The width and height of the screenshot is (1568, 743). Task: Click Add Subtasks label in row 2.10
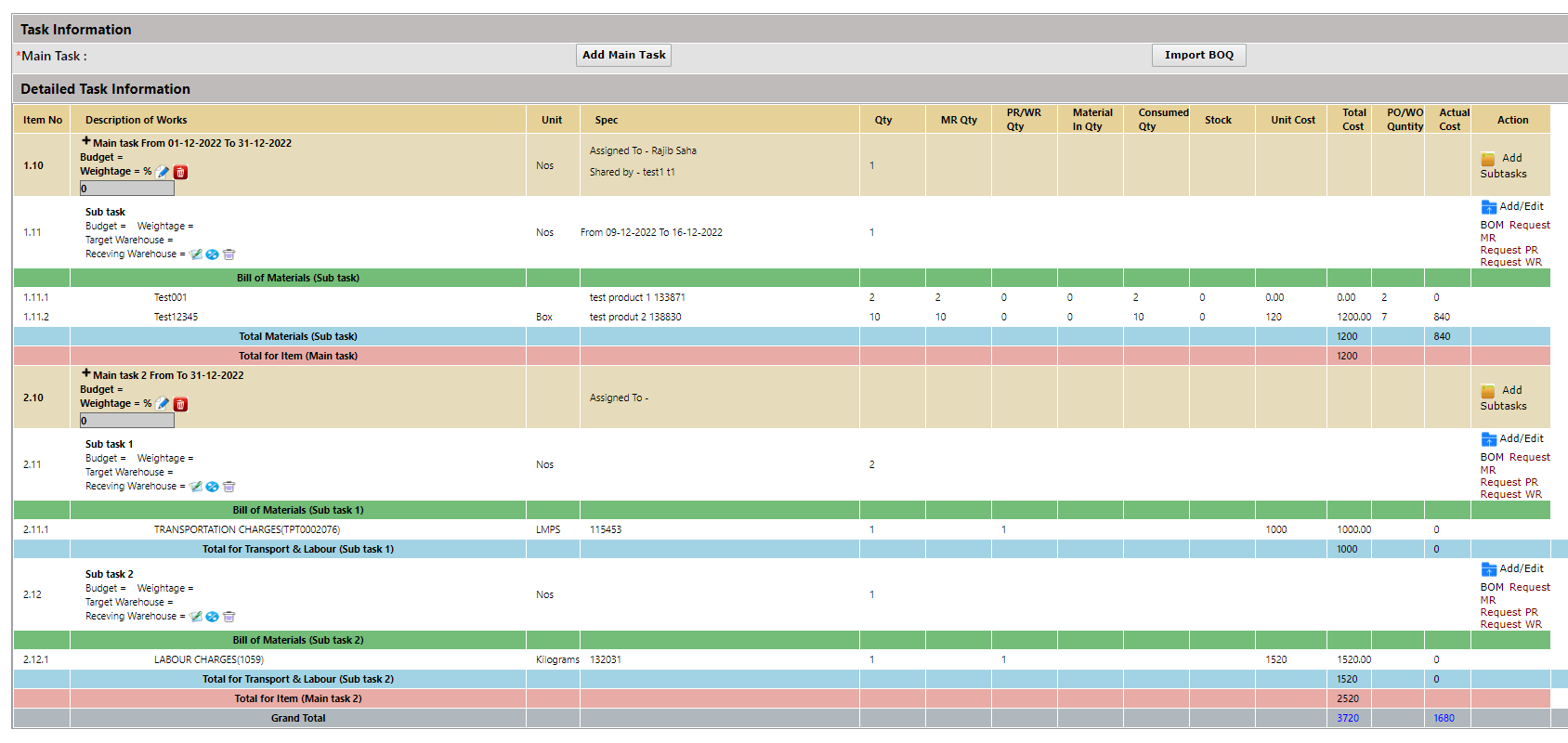[x=1504, y=398]
